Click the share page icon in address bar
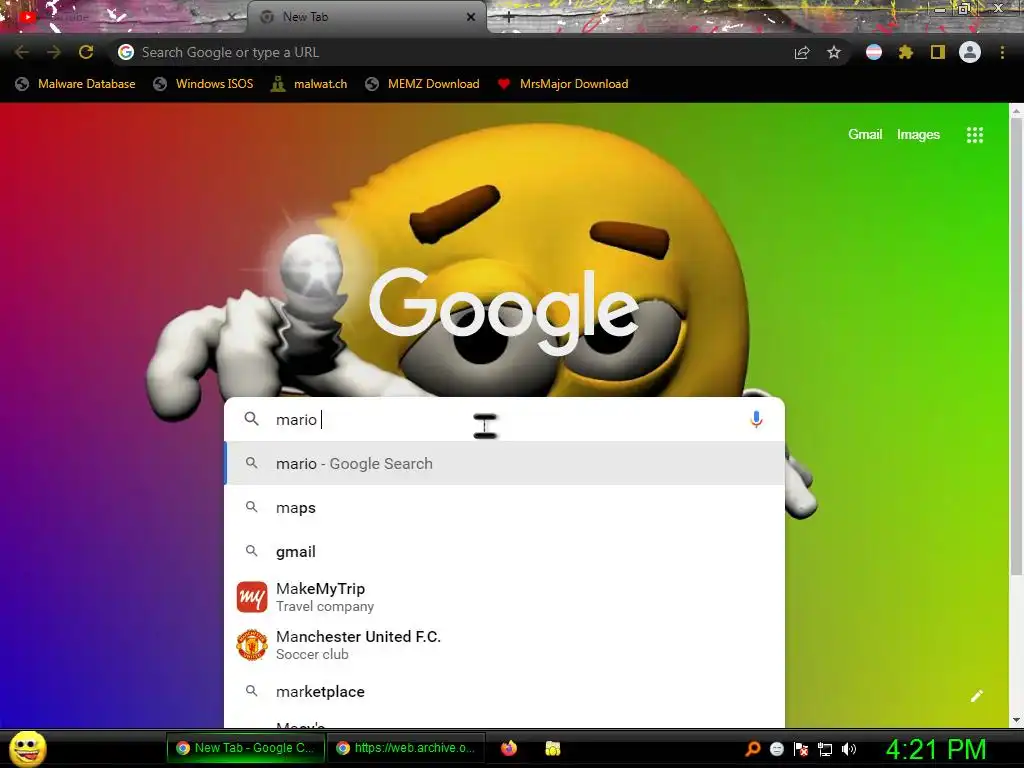The width and height of the screenshot is (1024, 768). point(802,53)
